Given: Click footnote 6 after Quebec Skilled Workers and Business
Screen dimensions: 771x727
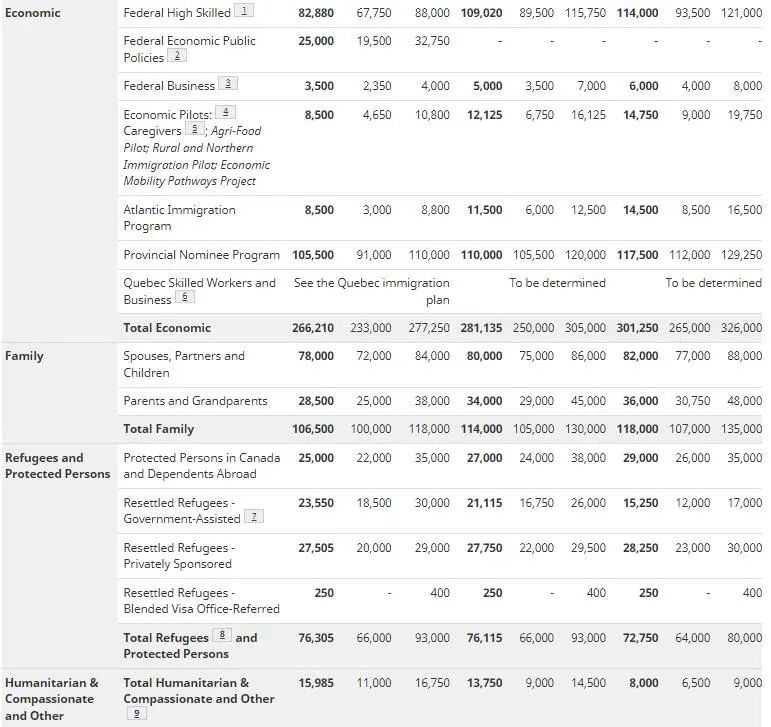Looking at the screenshot, I should click(x=185, y=297).
